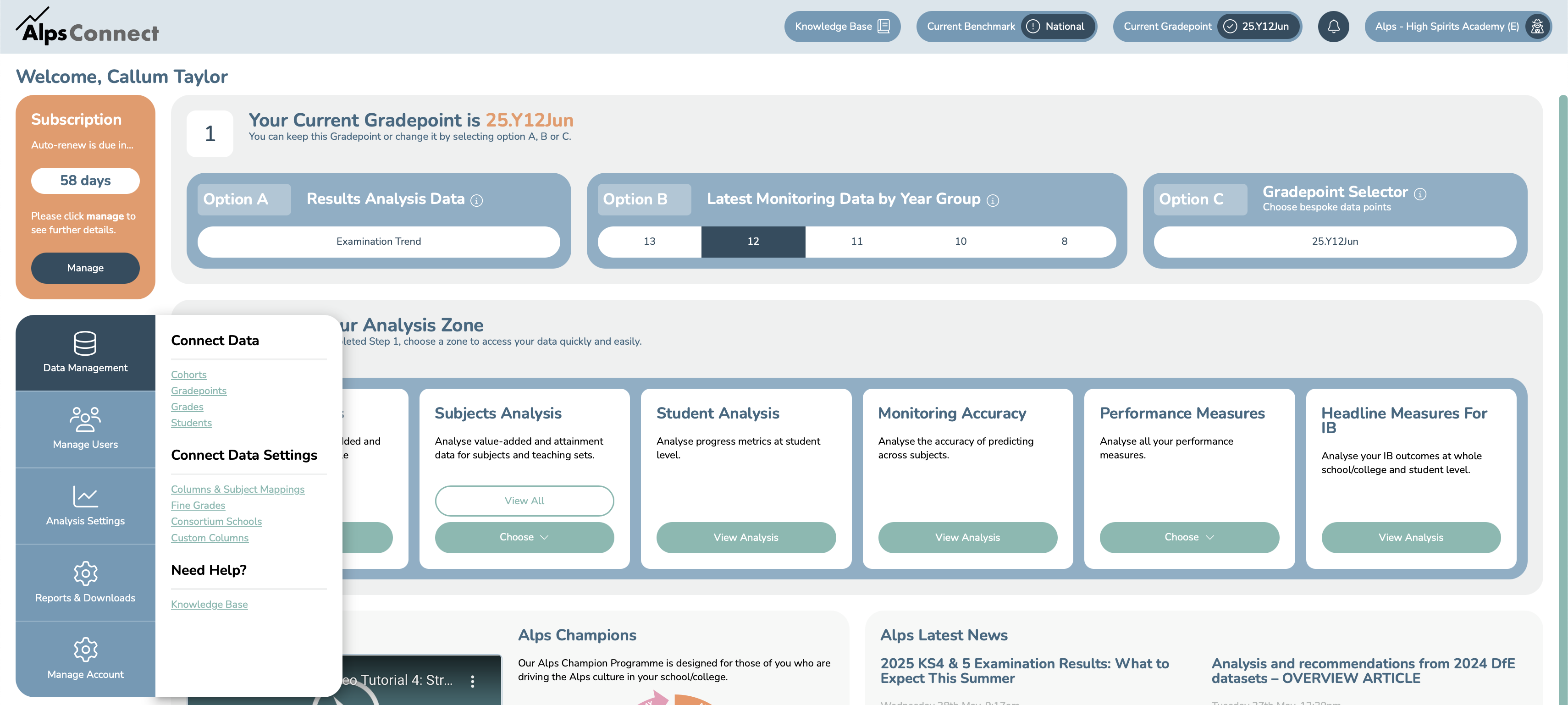
Task: Open the Knowledge Base link under Need Help
Action: [209, 605]
